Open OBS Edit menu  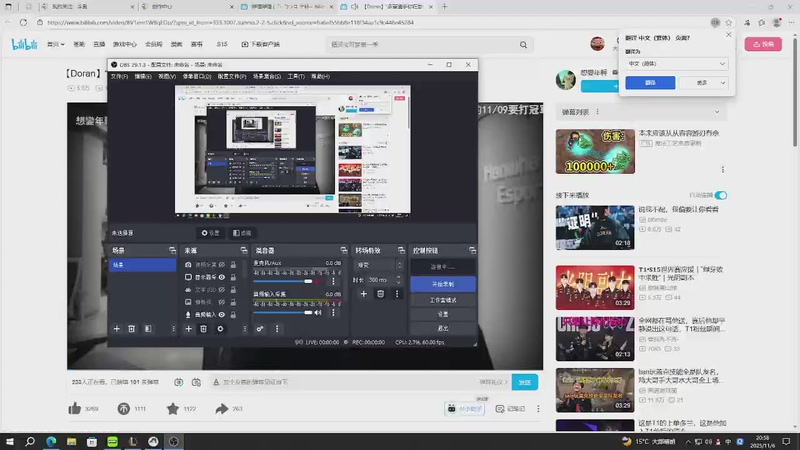pyautogui.click(x=143, y=77)
